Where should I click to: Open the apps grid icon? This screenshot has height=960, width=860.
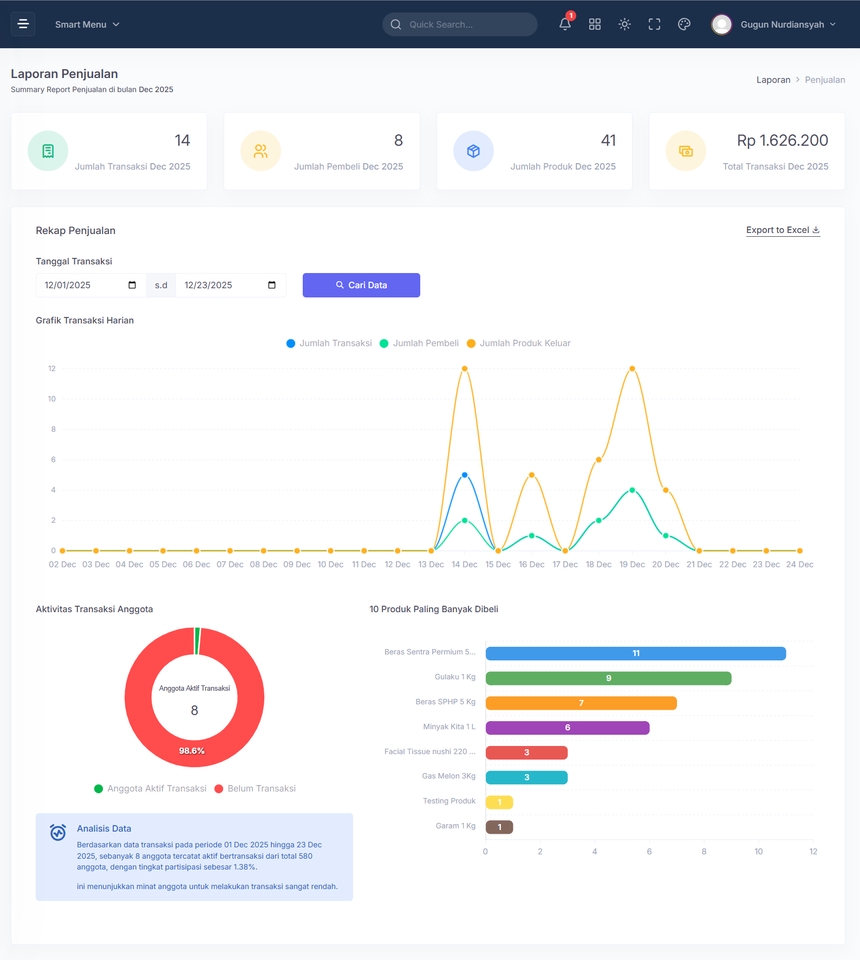tap(594, 24)
